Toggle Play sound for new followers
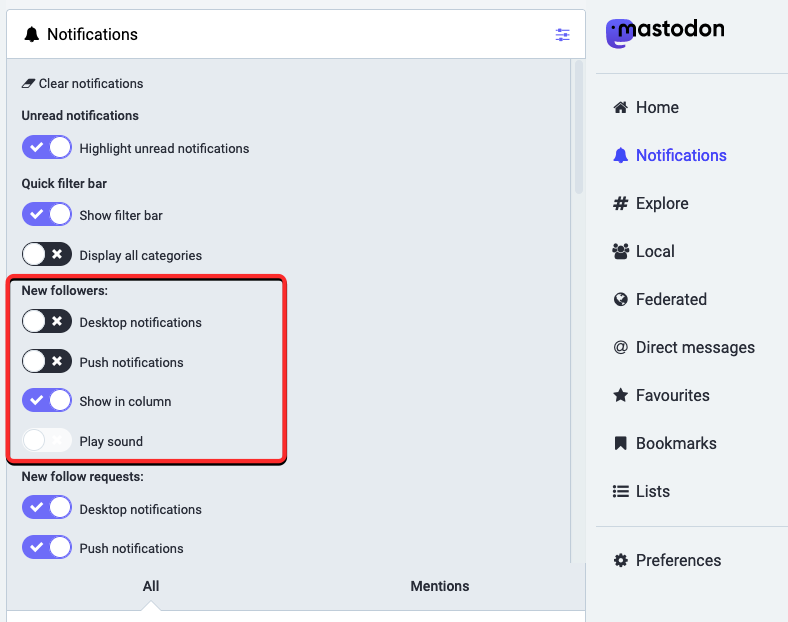The height and width of the screenshot is (622, 788). click(47, 441)
